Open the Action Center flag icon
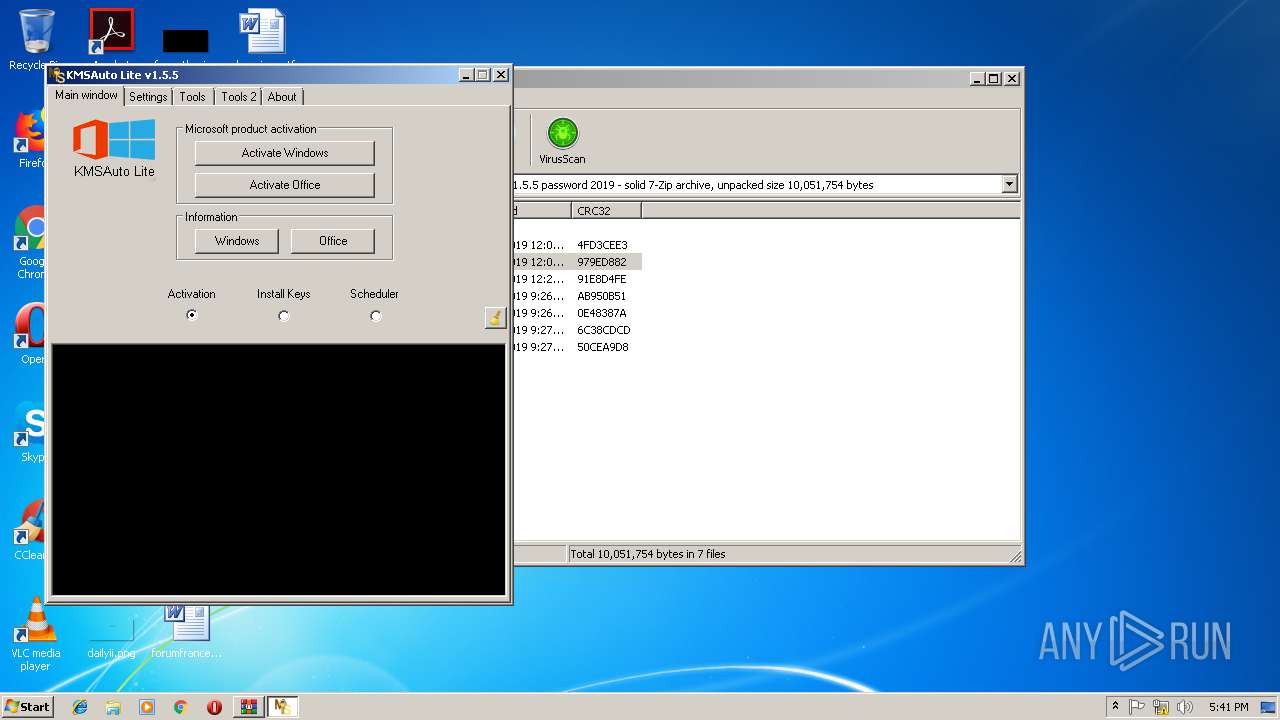 (x=1137, y=707)
